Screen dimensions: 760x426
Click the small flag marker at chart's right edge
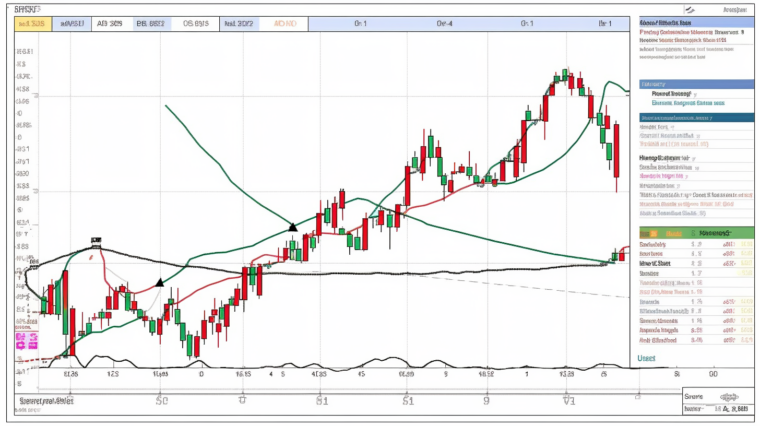pos(615,254)
